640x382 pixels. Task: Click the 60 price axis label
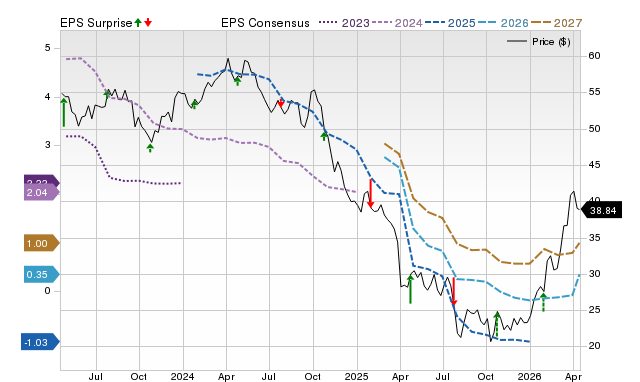594,56
